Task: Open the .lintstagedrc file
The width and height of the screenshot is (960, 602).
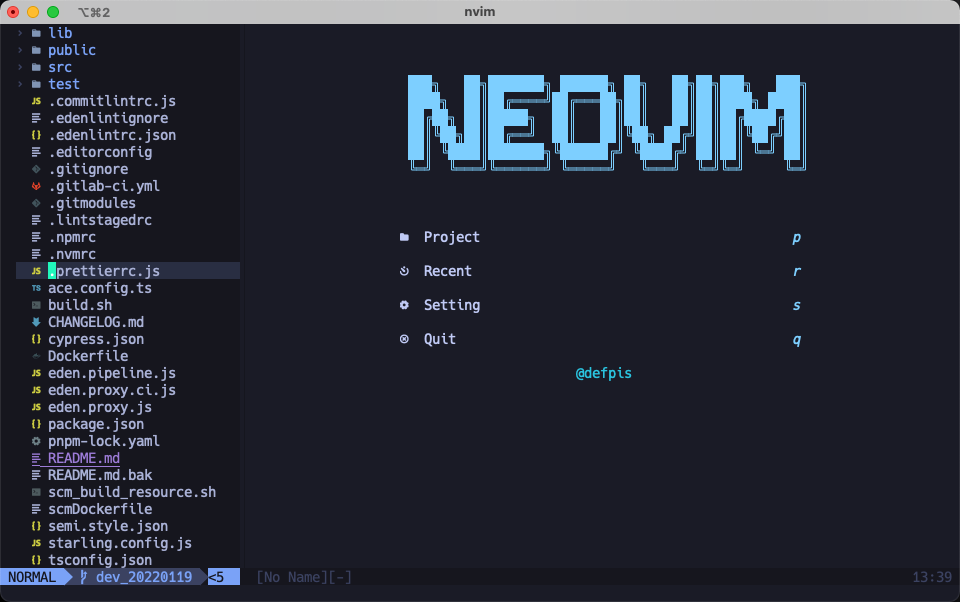Action: point(100,220)
